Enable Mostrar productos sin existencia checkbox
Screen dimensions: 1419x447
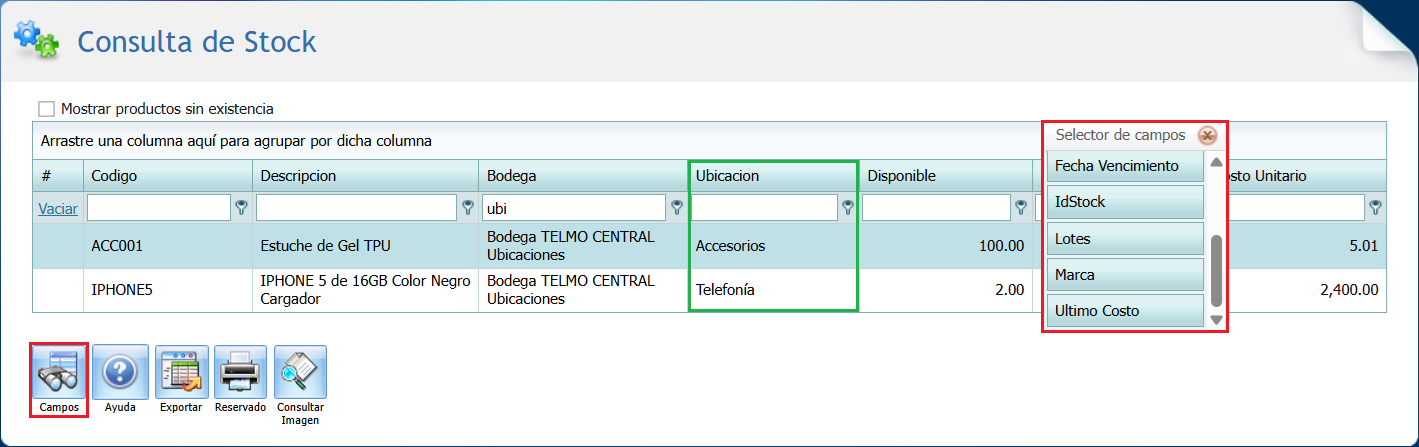46,109
